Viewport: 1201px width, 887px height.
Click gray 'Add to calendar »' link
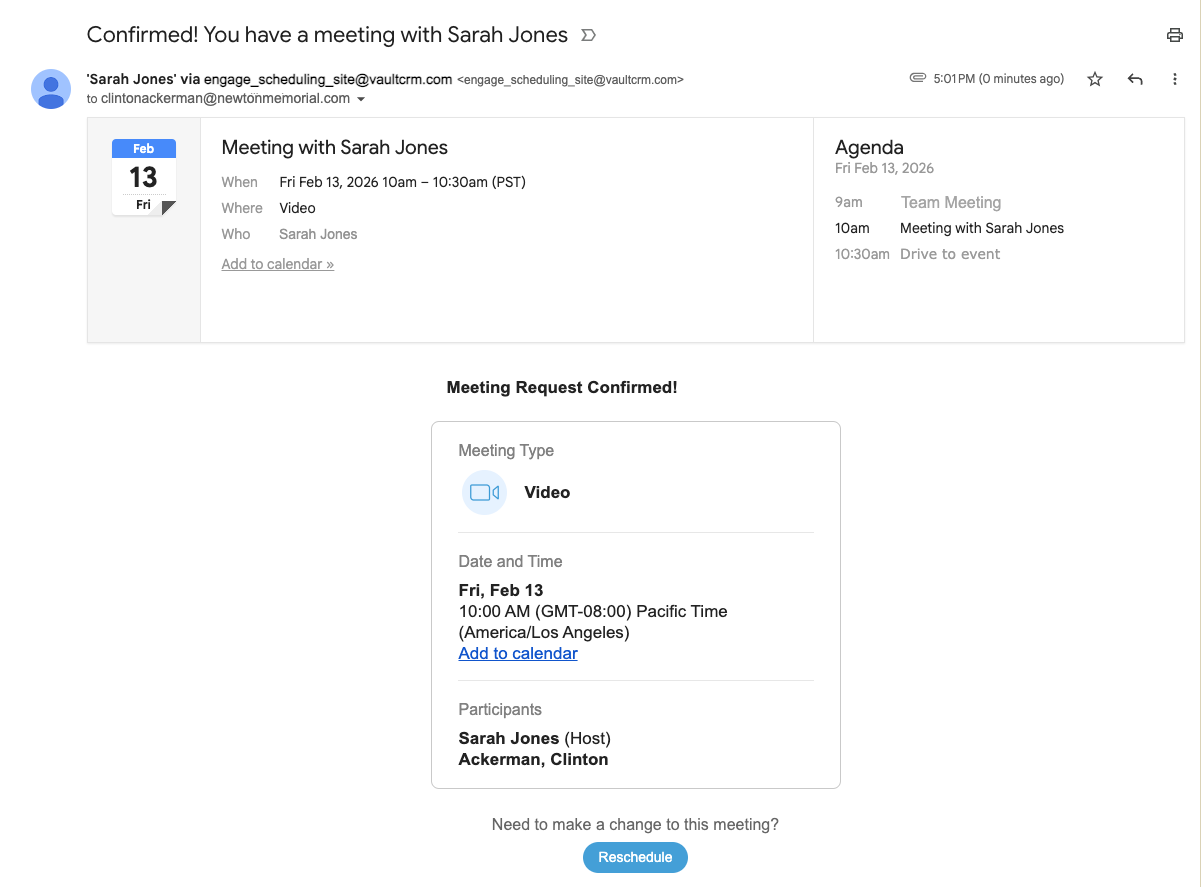[277, 264]
